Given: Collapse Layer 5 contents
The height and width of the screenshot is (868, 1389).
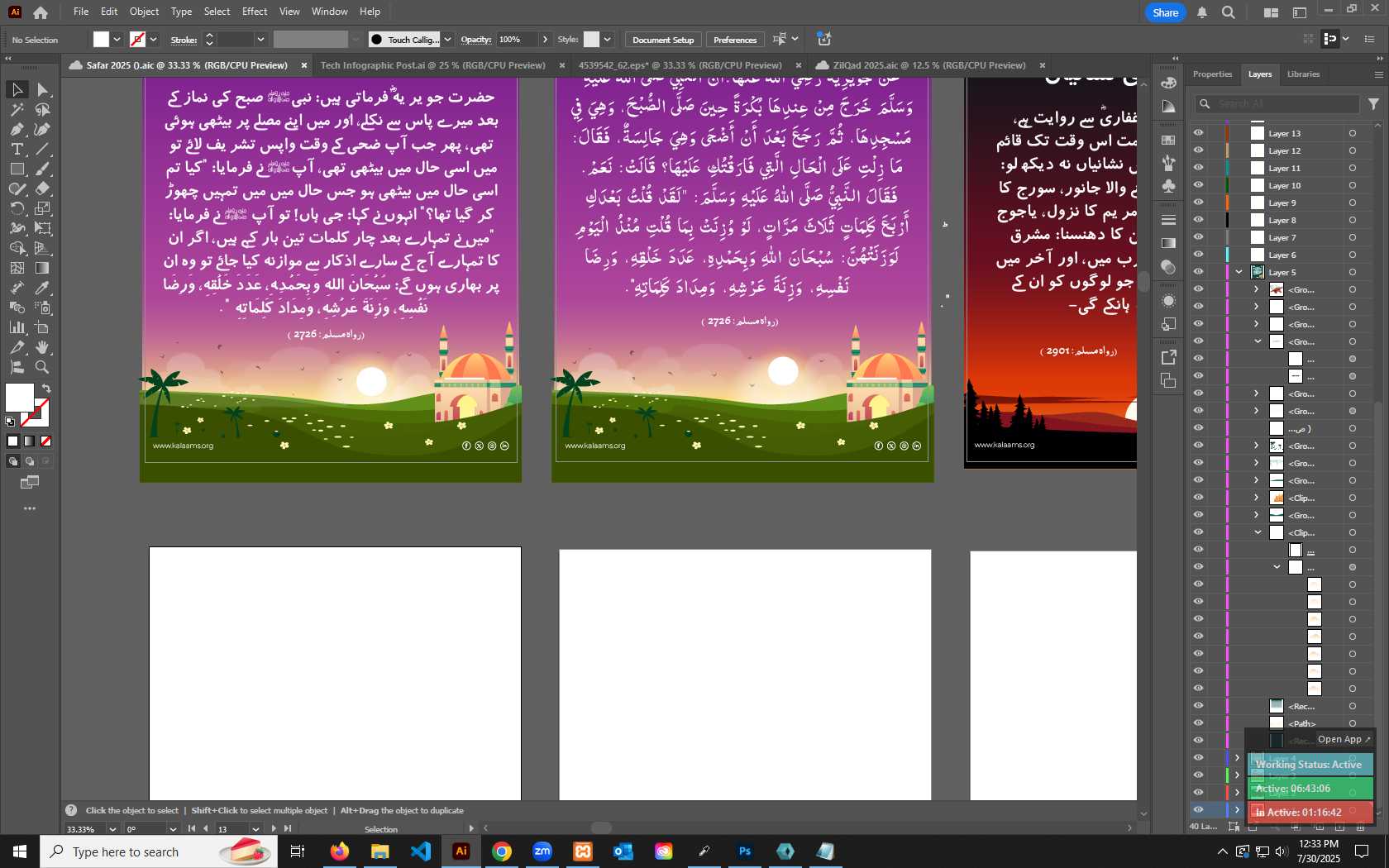Looking at the screenshot, I should 1239,272.
